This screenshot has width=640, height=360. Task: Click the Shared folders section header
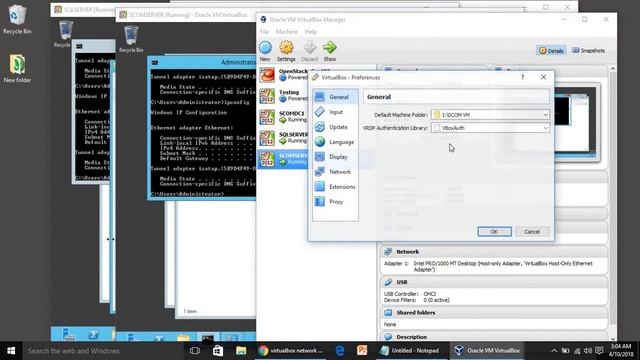click(494, 313)
